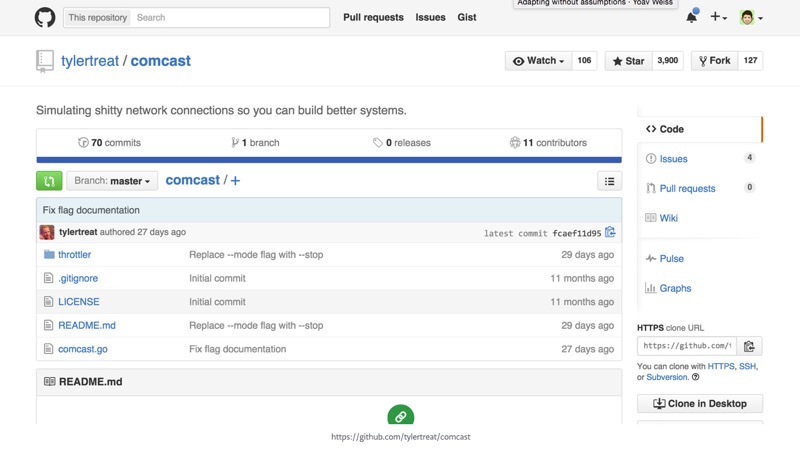
Task: Click the Clone in Desktop button
Action: click(x=699, y=404)
